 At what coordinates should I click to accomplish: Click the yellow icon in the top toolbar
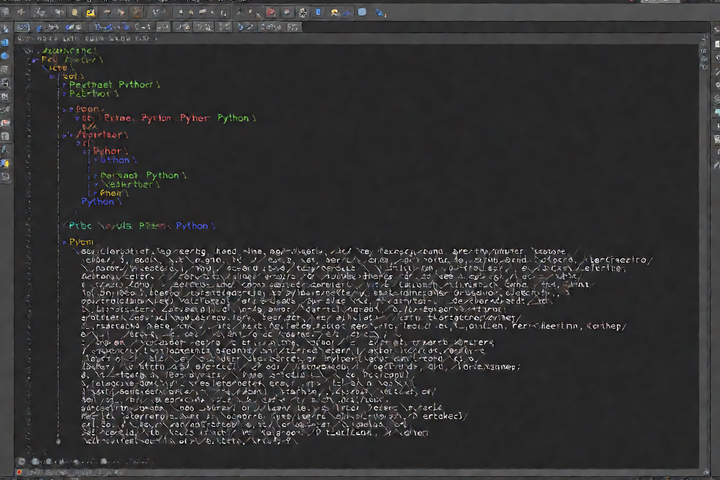click(90, 13)
